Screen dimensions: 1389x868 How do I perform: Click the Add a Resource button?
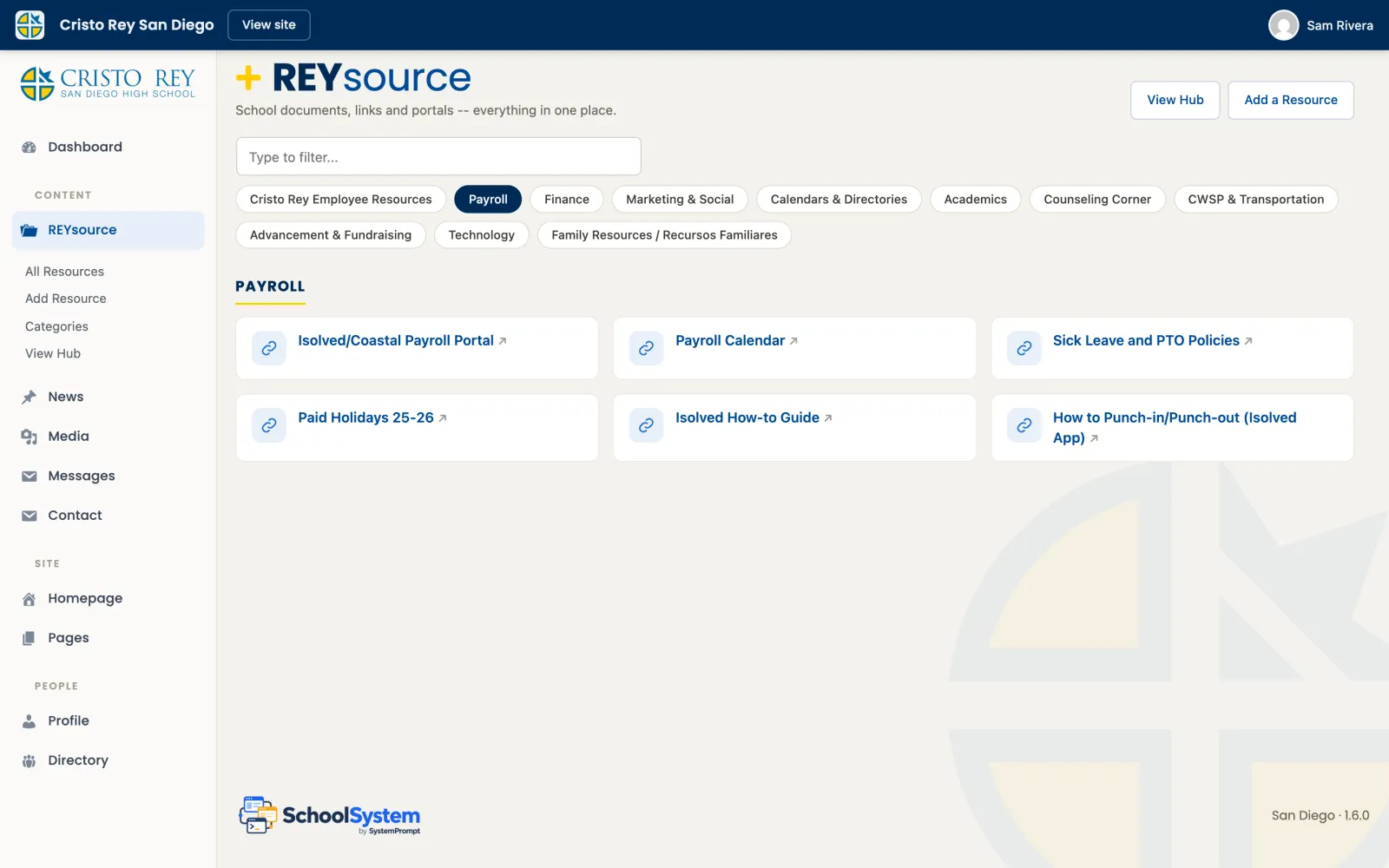pos(1291,101)
